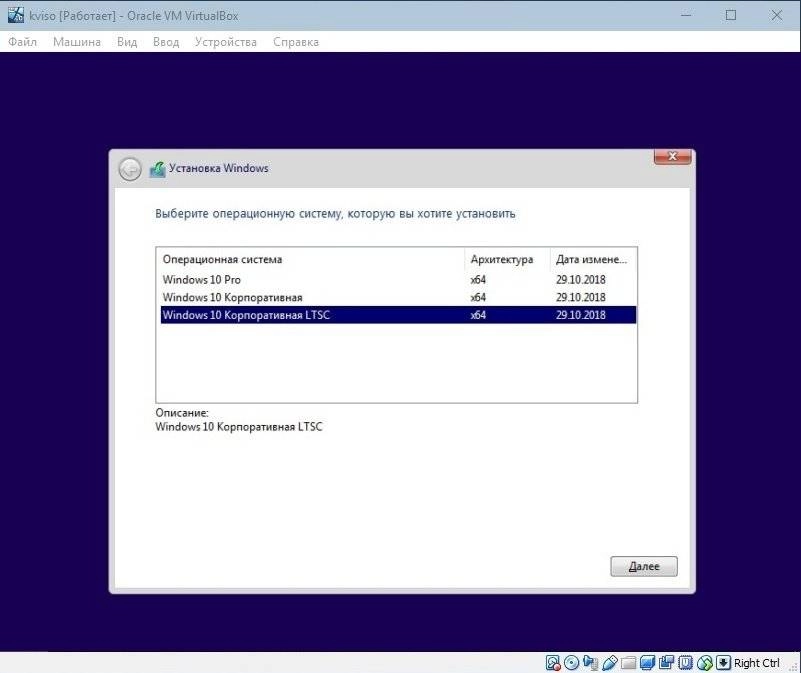
Task: Close the VirtualBox window
Action: [x=776, y=15]
